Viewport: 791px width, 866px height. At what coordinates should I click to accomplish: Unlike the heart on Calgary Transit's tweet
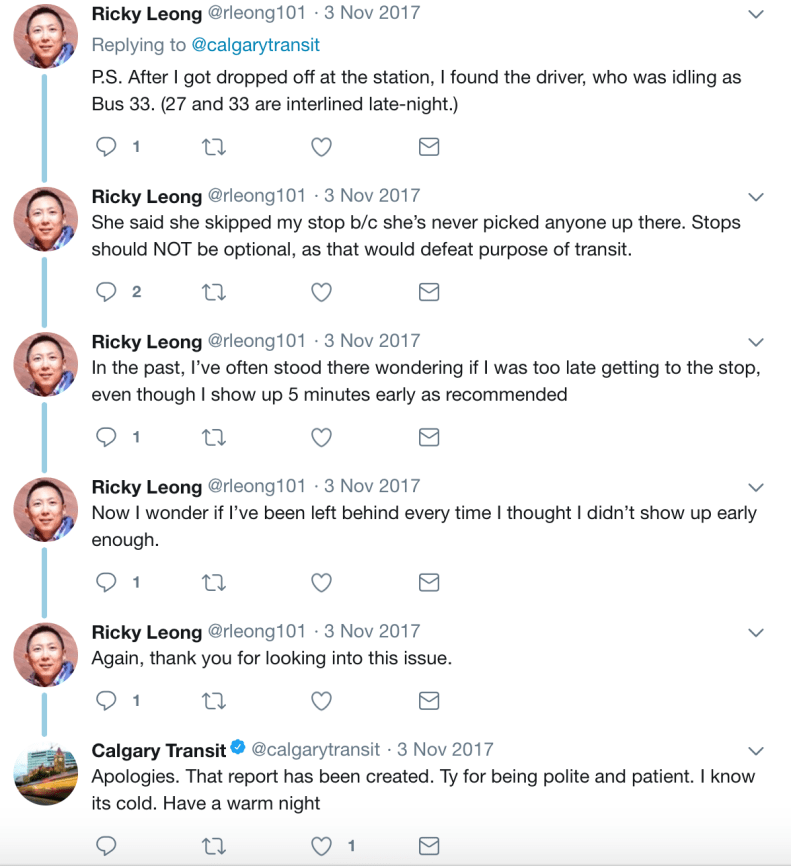[x=321, y=846]
